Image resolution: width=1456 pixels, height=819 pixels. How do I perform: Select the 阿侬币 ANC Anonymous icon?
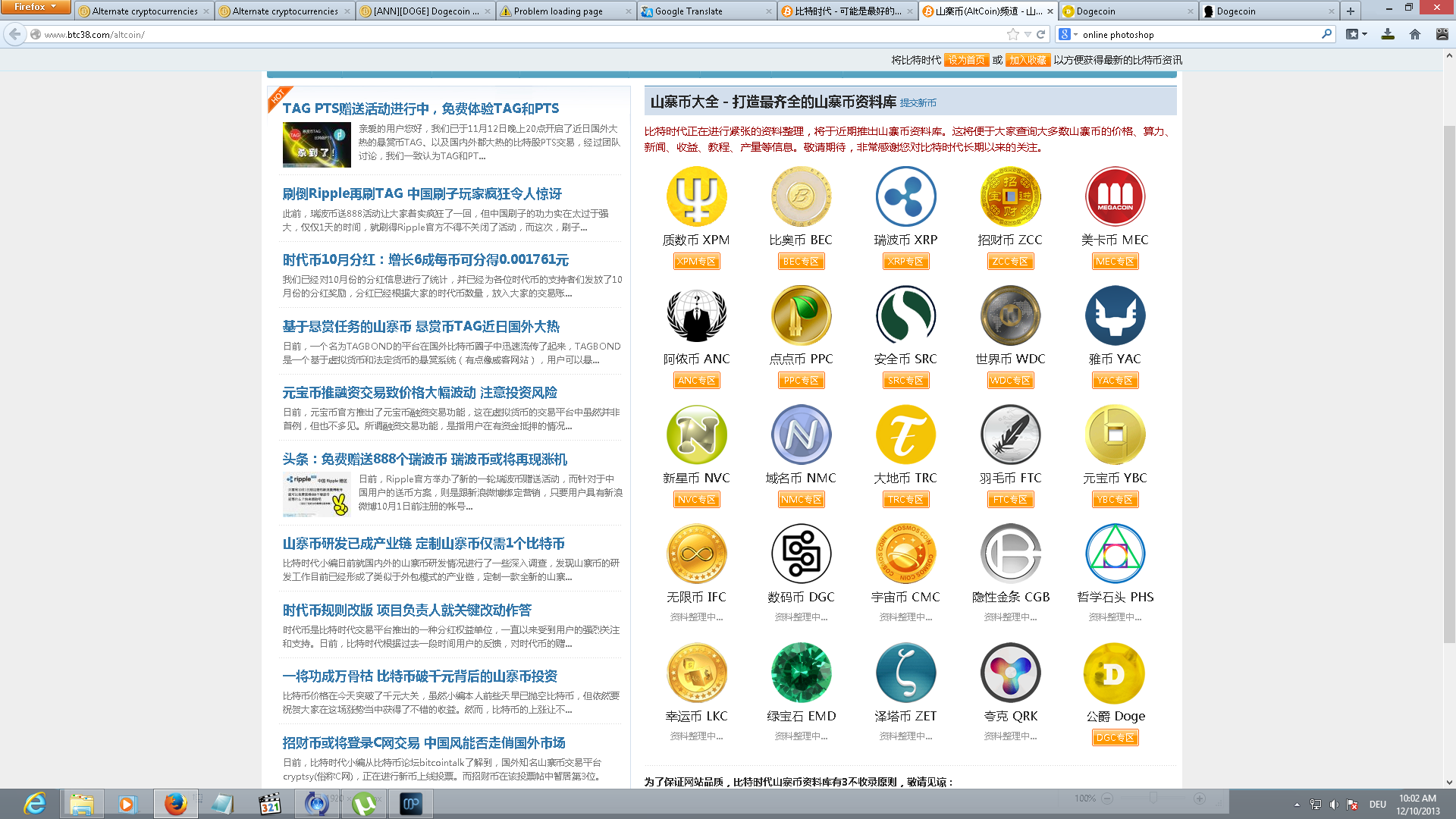(696, 315)
